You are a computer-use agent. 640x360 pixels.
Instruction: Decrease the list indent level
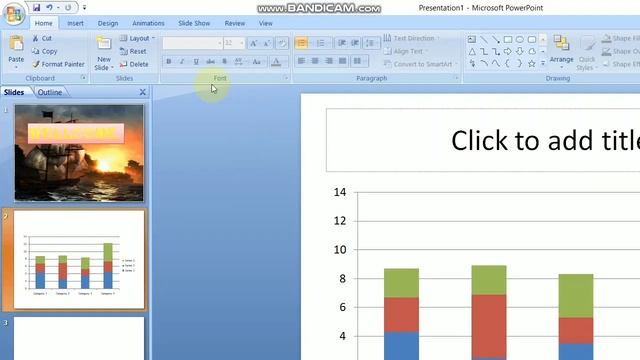(342, 43)
